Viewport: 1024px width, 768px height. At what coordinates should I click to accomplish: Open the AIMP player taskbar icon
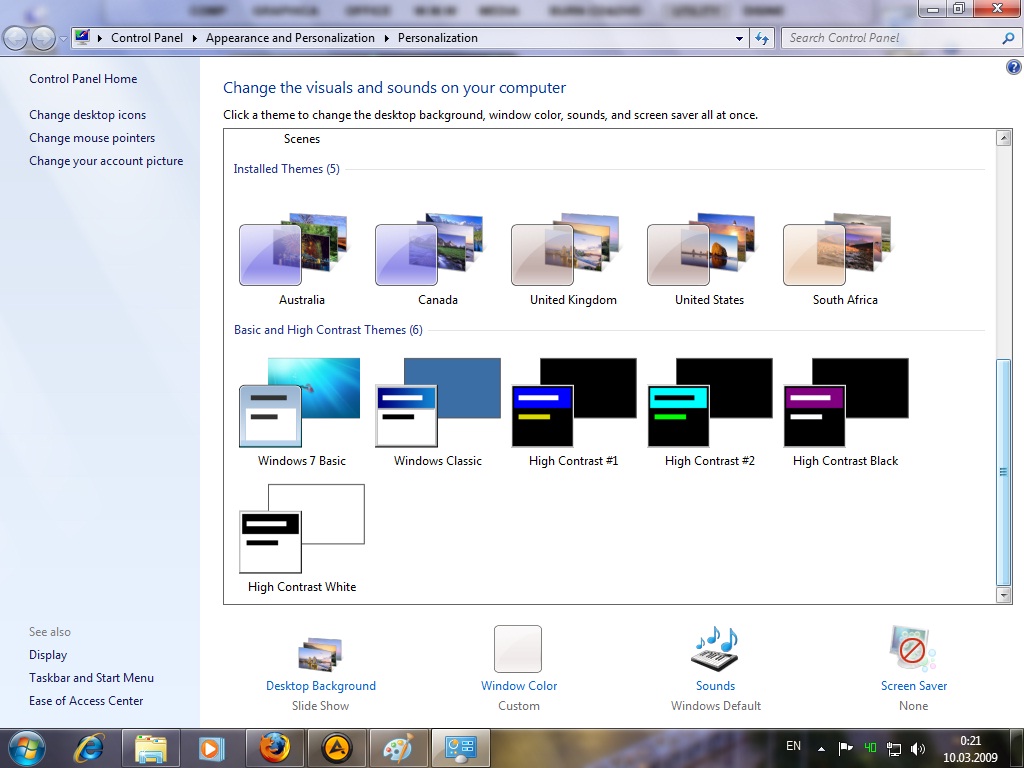tap(336, 748)
